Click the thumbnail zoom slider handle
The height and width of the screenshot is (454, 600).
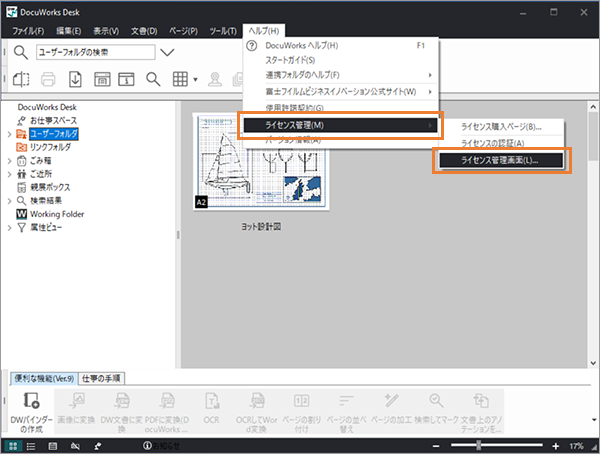point(478,445)
